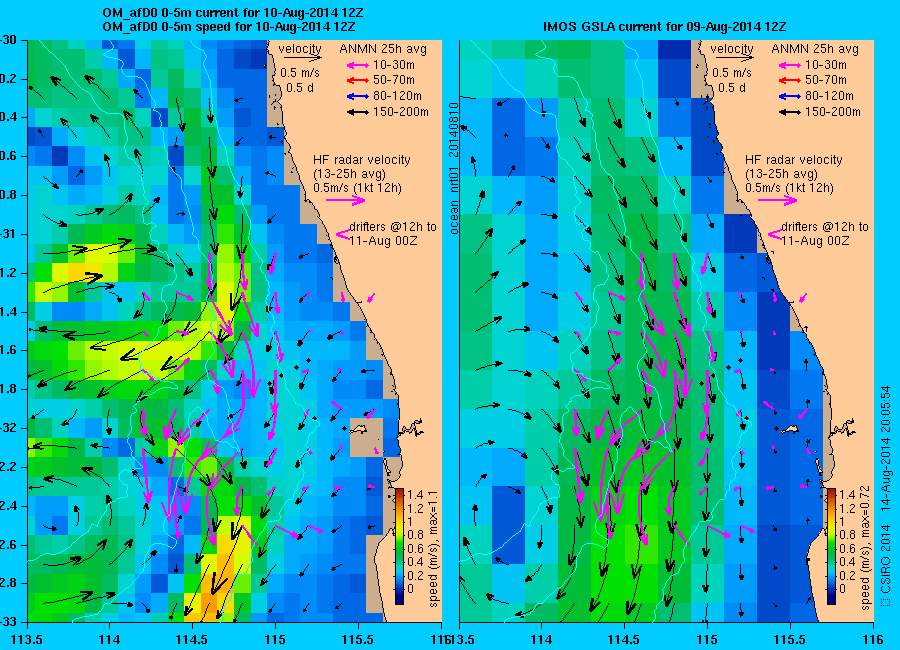Click the title 'OM_afD0 0-5m current for 10-Aug-2014 12Z'
900x650 pixels.
(x=232, y=13)
